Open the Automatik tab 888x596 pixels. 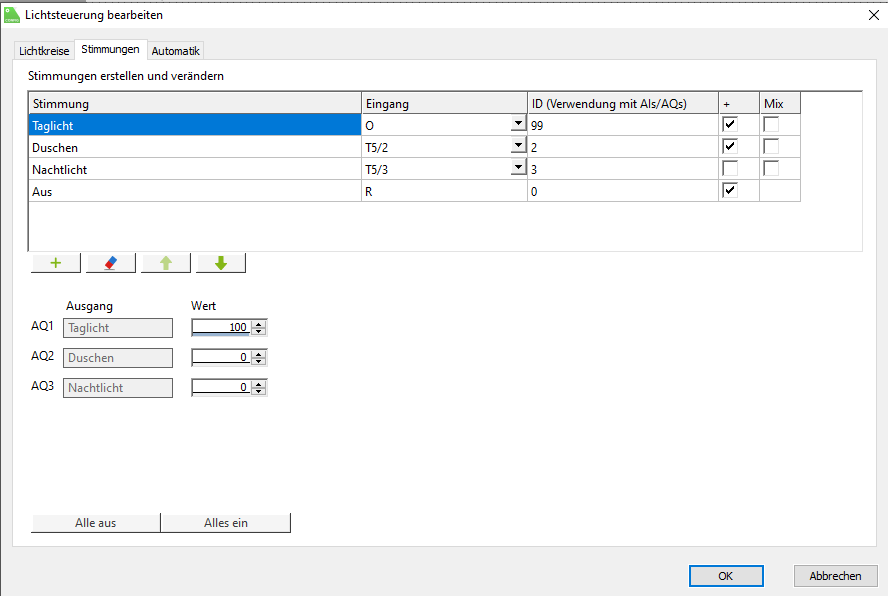tap(176, 51)
